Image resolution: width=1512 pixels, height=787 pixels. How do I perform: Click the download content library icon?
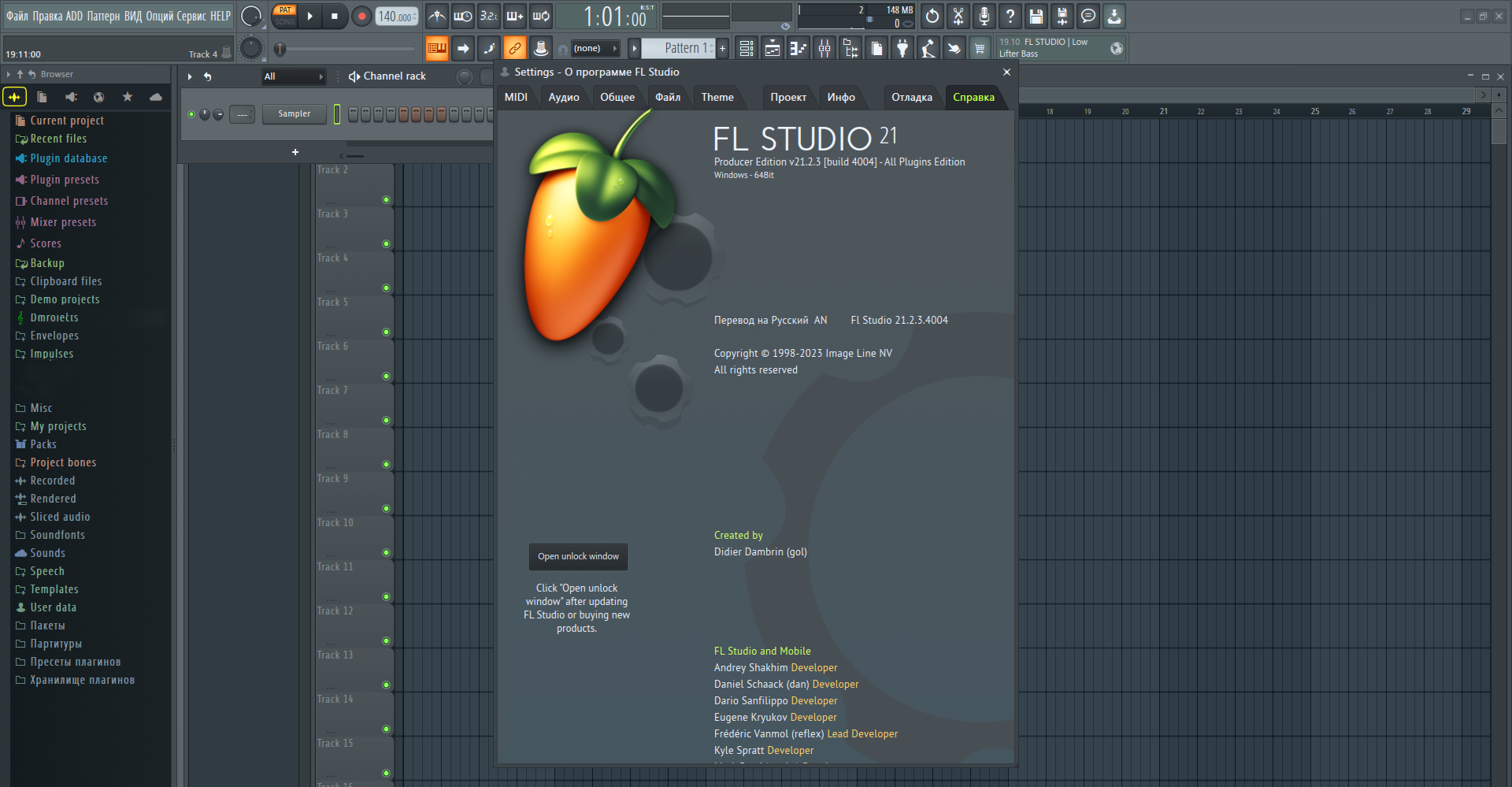coord(1114,16)
